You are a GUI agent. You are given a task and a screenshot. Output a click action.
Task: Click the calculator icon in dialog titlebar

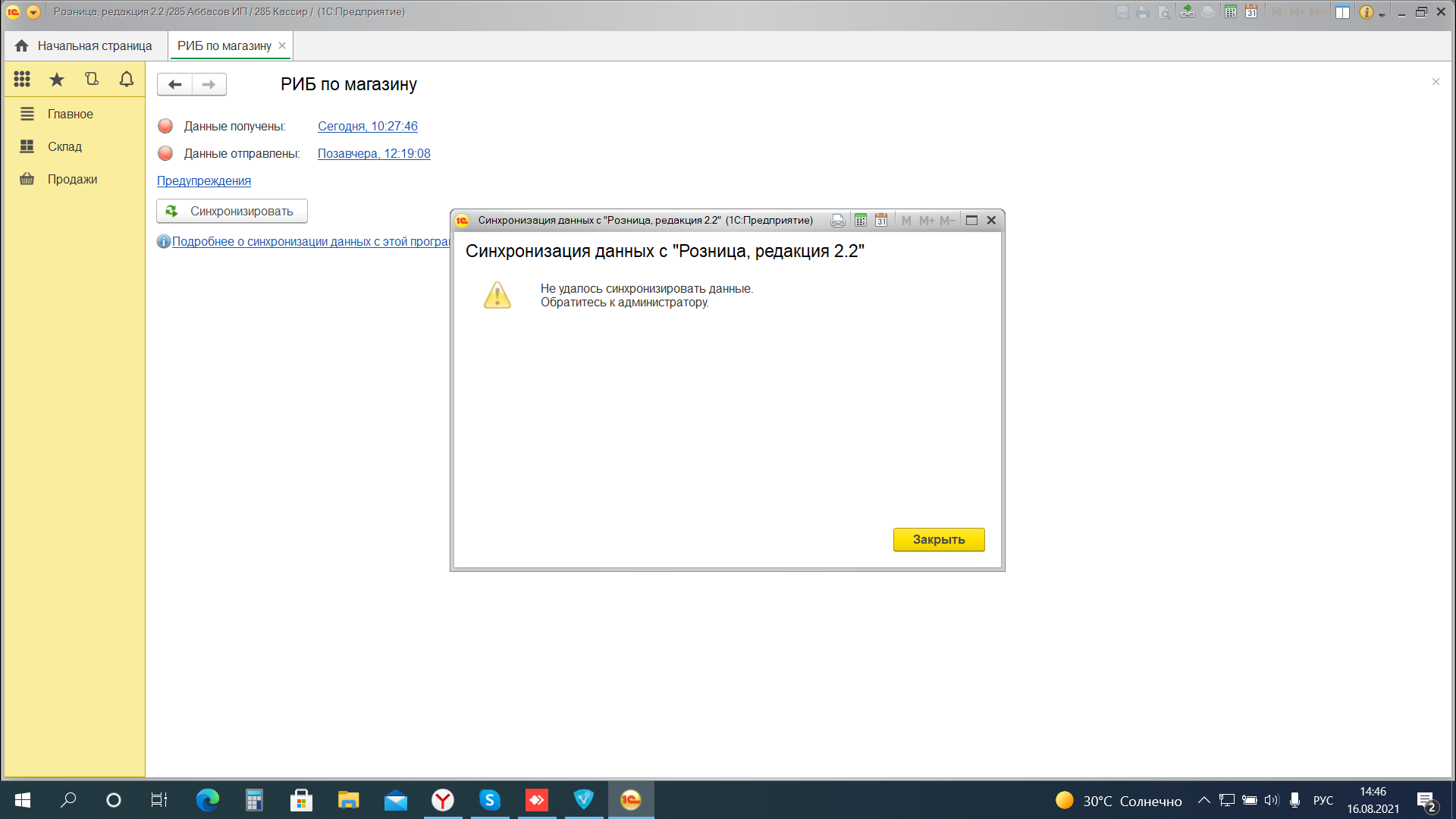861,221
